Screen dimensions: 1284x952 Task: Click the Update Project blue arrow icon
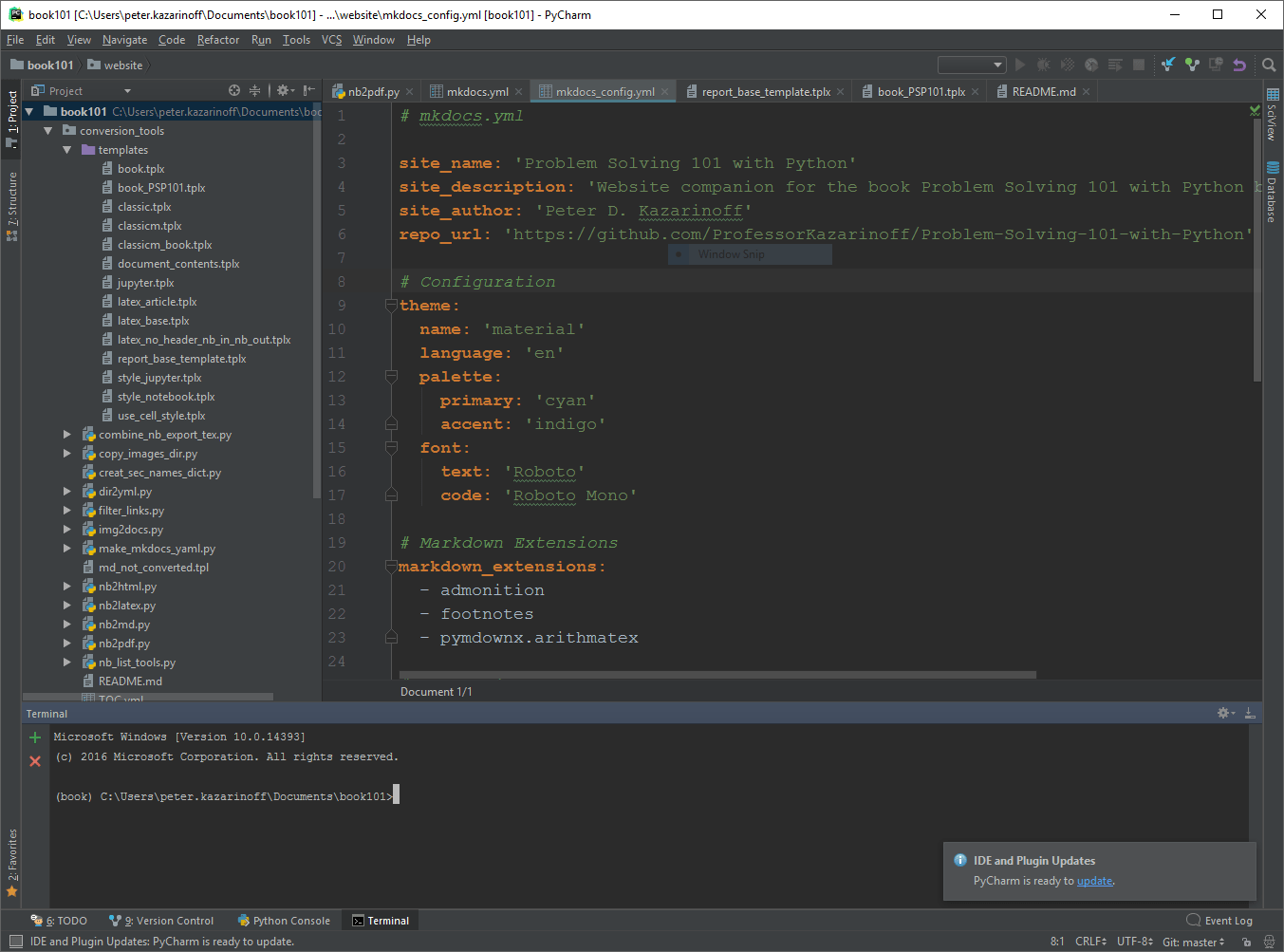[x=1166, y=65]
